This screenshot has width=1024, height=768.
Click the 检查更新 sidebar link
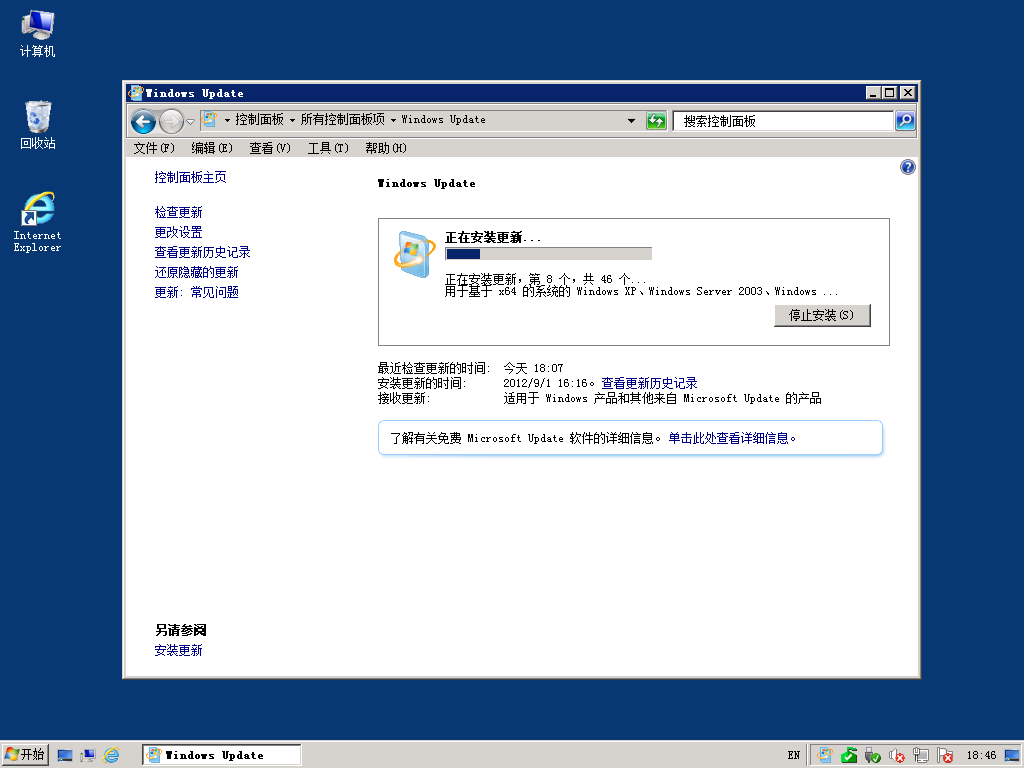click(178, 212)
